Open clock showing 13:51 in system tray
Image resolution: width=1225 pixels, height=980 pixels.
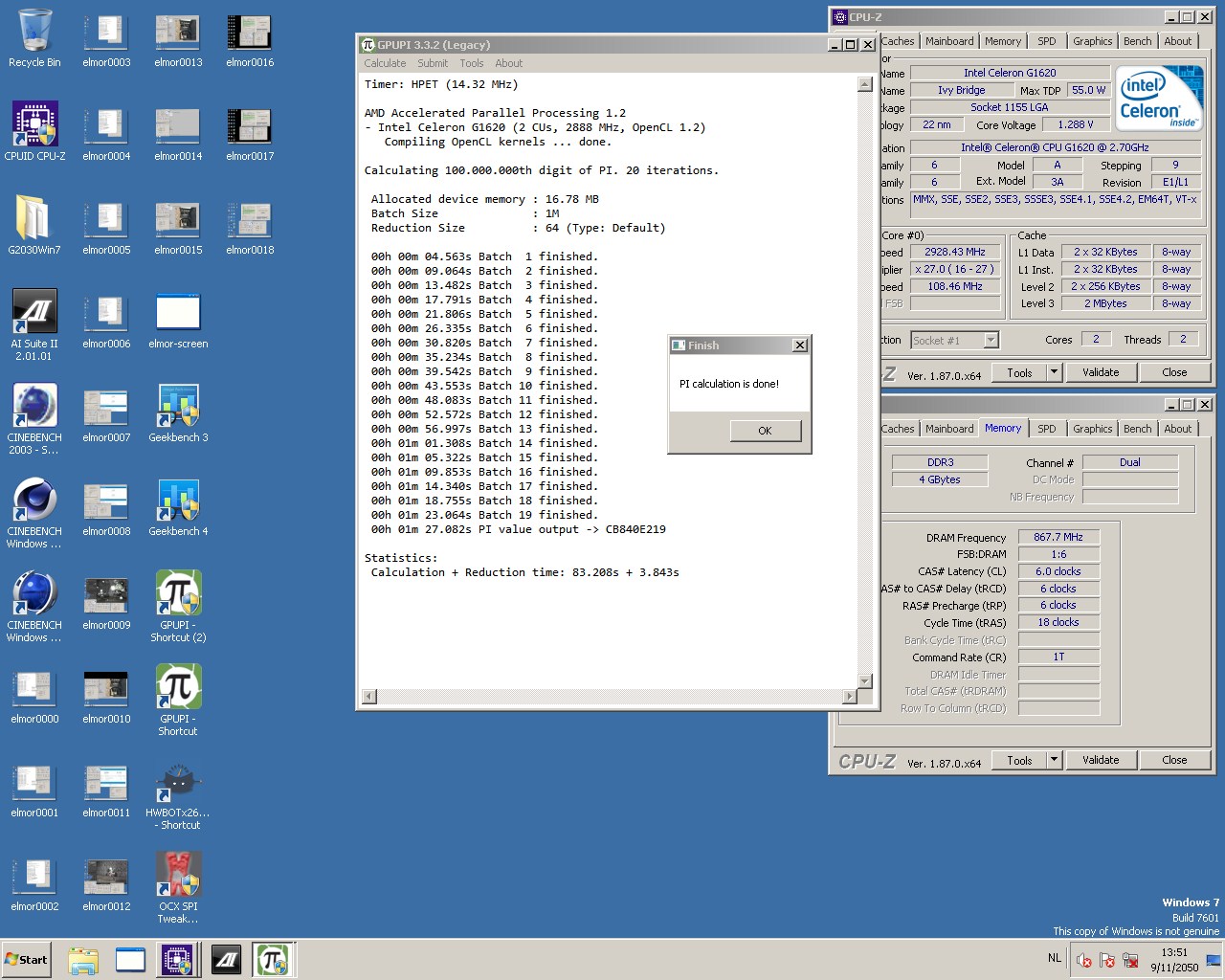click(x=1174, y=960)
